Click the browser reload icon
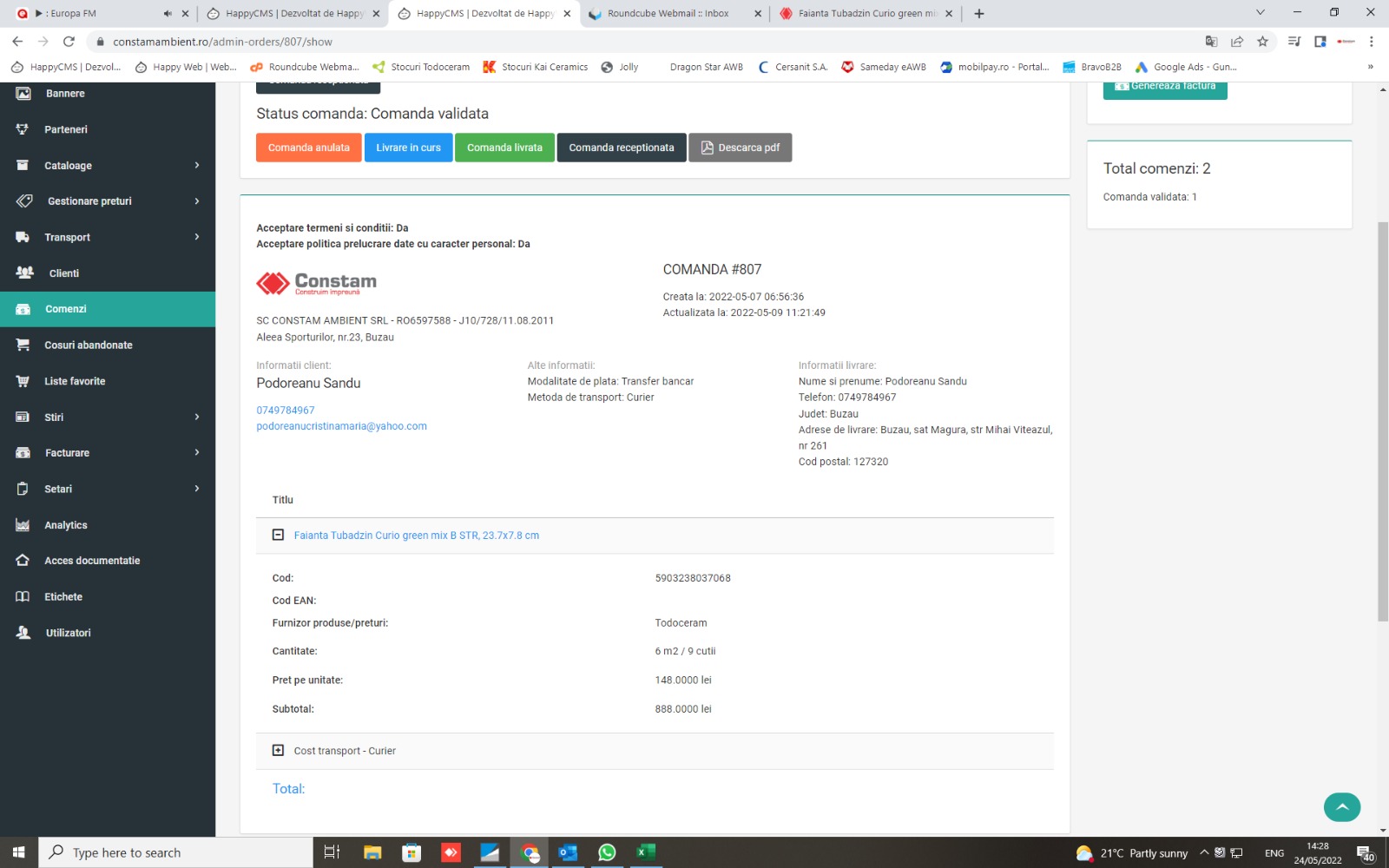This screenshot has width=1389, height=868. 69,42
